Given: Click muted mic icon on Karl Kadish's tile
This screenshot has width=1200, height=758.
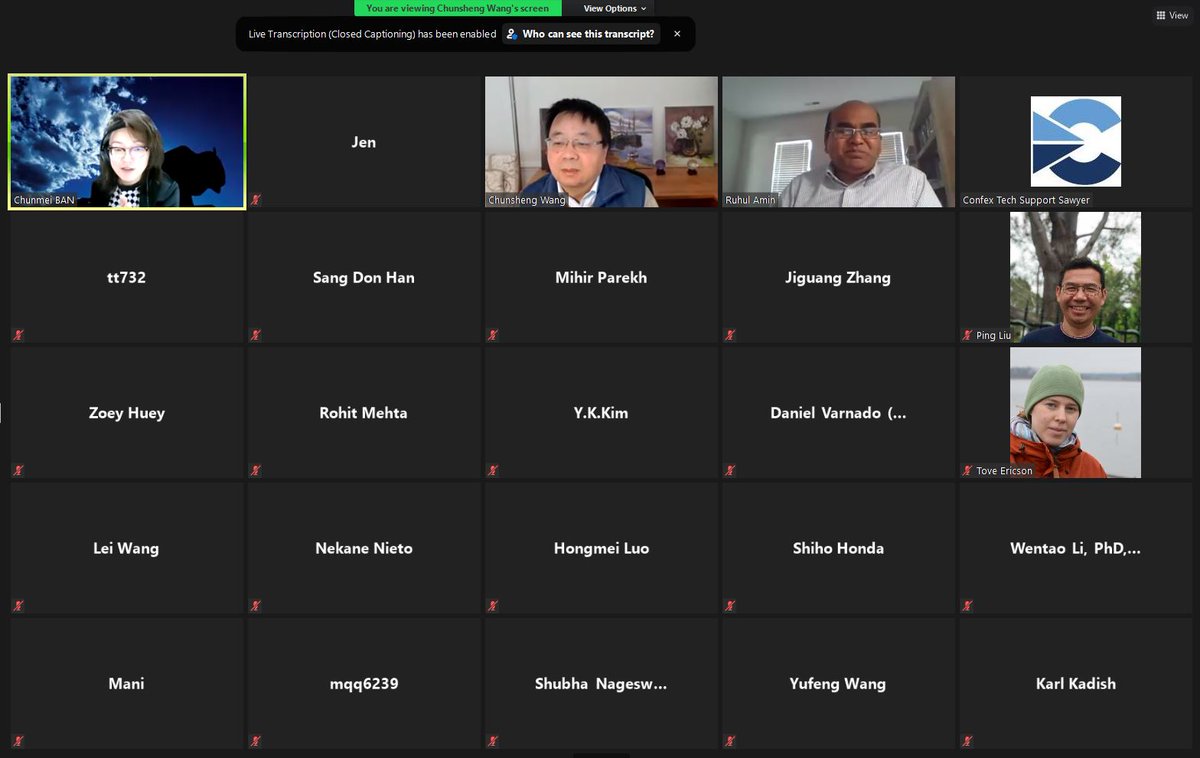Looking at the screenshot, I should [967, 741].
